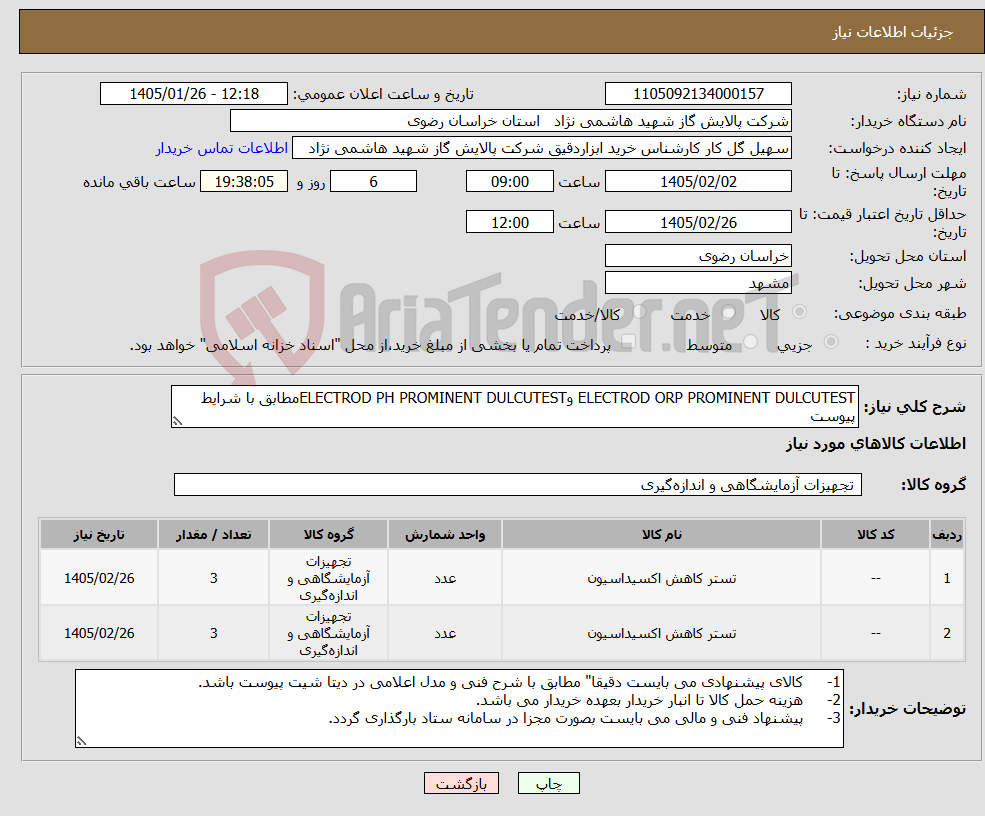Screen dimensions: 985x816
Task: Click the goods group field تجهیزات آزمایشگاهی
Action: pos(518,485)
